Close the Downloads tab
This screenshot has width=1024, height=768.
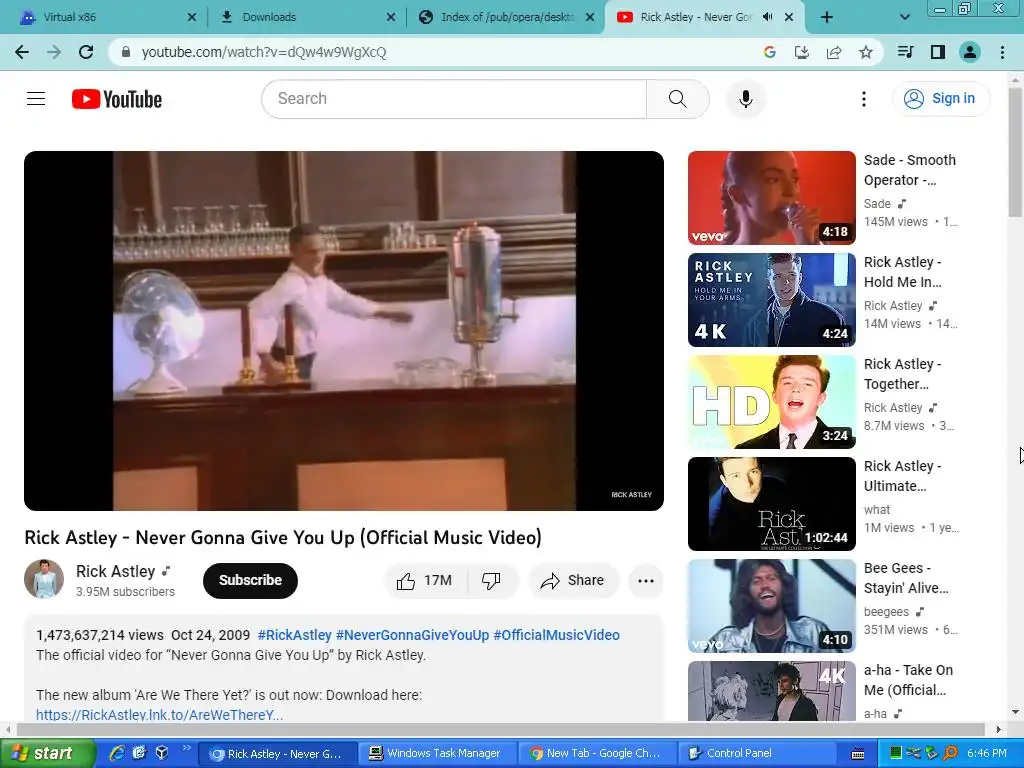pos(391,17)
